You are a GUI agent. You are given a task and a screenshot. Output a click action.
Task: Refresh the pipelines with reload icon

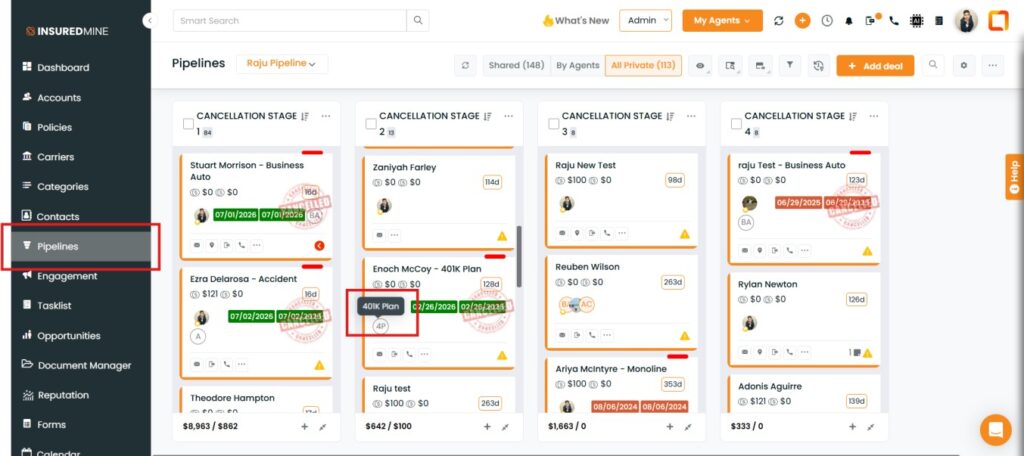pyautogui.click(x=465, y=65)
